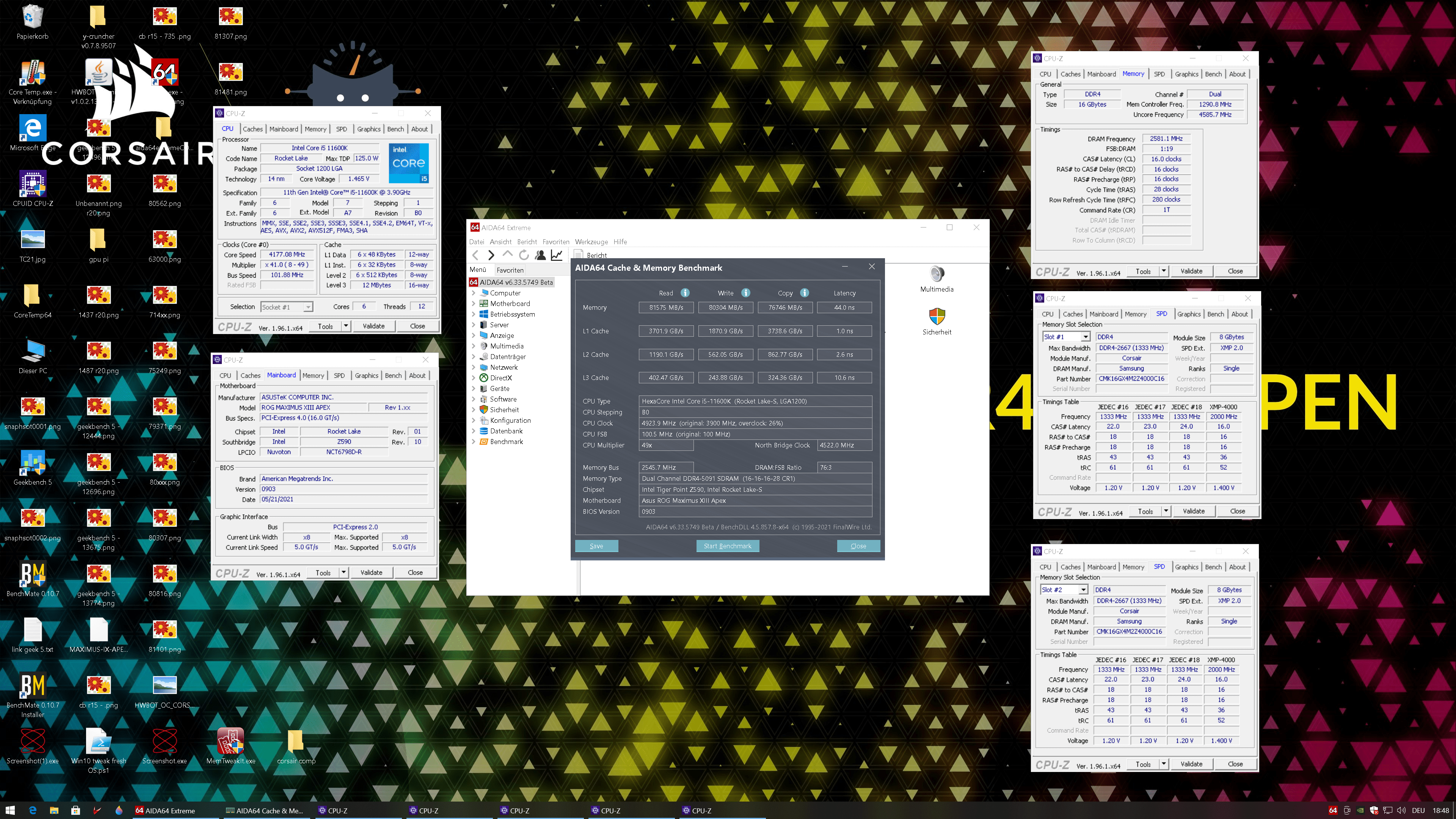Click Save button in benchmark dialog
Image resolution: width=1456 pixels, height=819 pixels.
pos(596,546)
